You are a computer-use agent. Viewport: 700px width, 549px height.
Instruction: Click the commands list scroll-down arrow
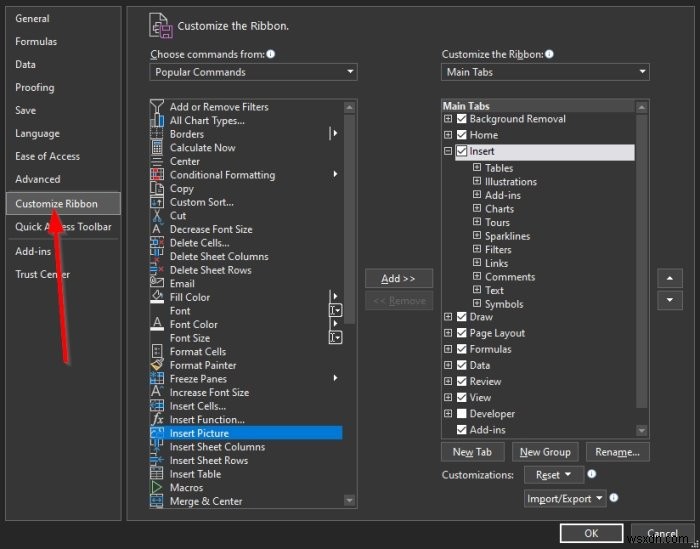[350, 501]
